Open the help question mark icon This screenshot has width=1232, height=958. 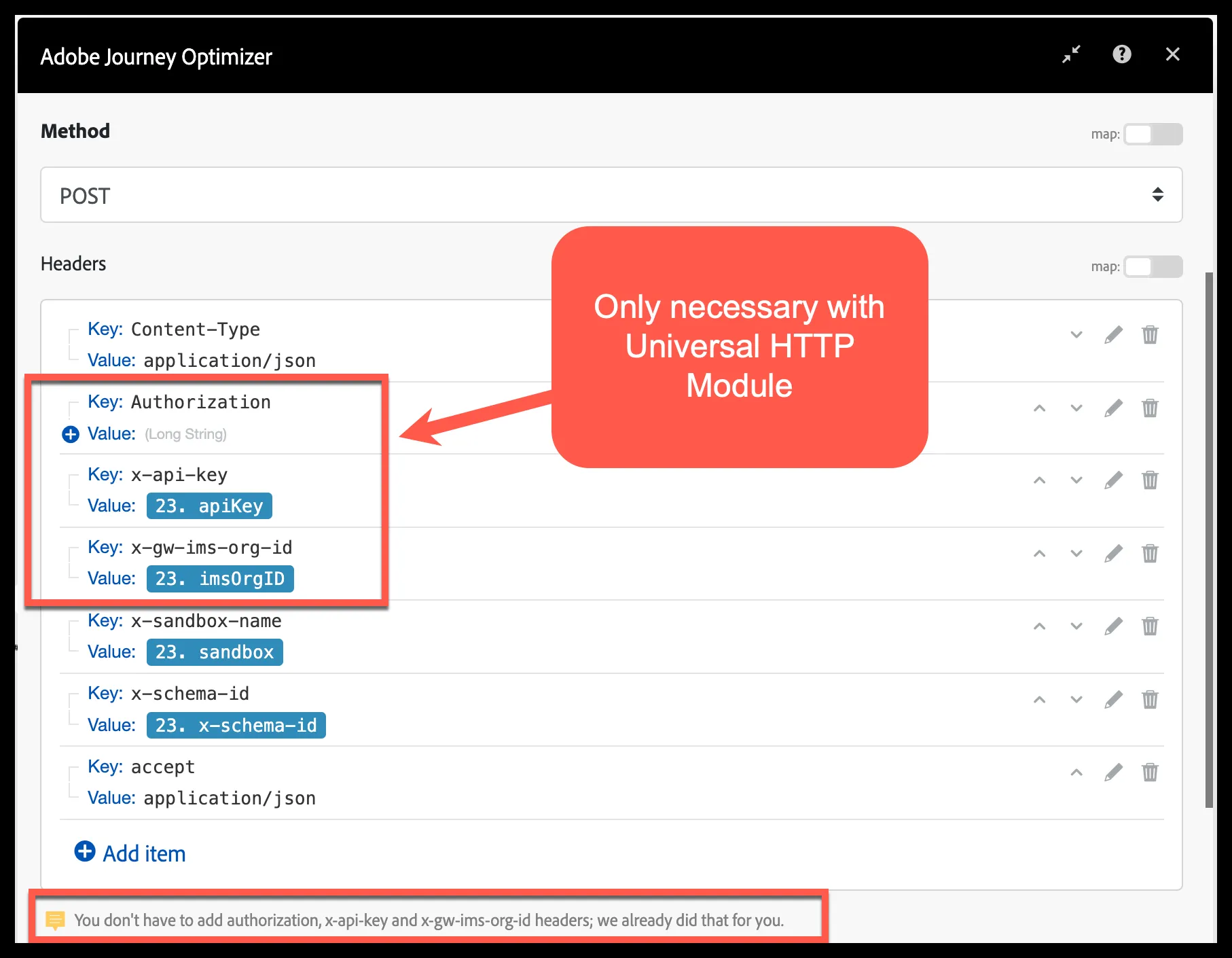[1122, 54]
